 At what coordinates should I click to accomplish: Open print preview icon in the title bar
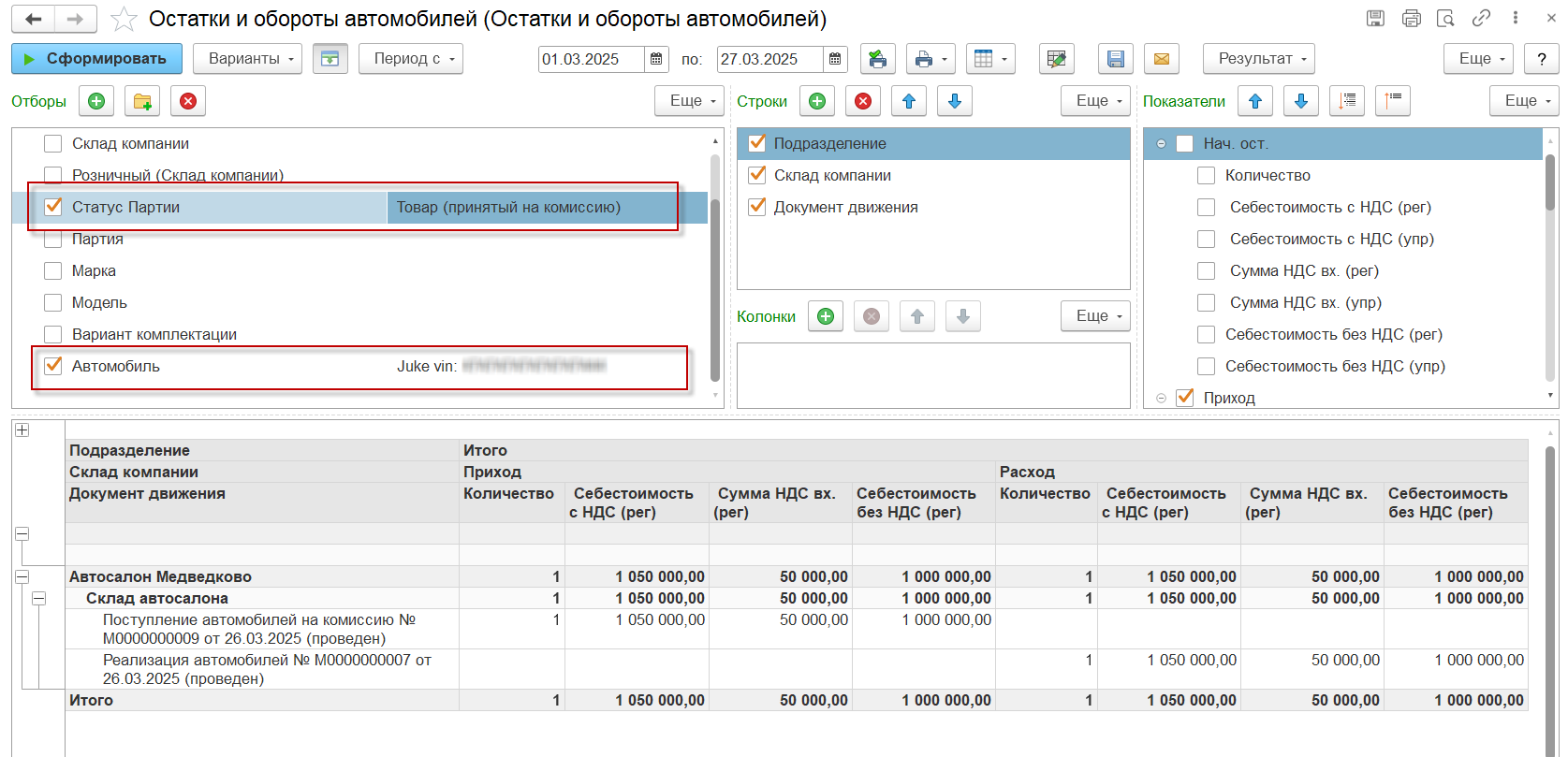tap(1446, 18)
